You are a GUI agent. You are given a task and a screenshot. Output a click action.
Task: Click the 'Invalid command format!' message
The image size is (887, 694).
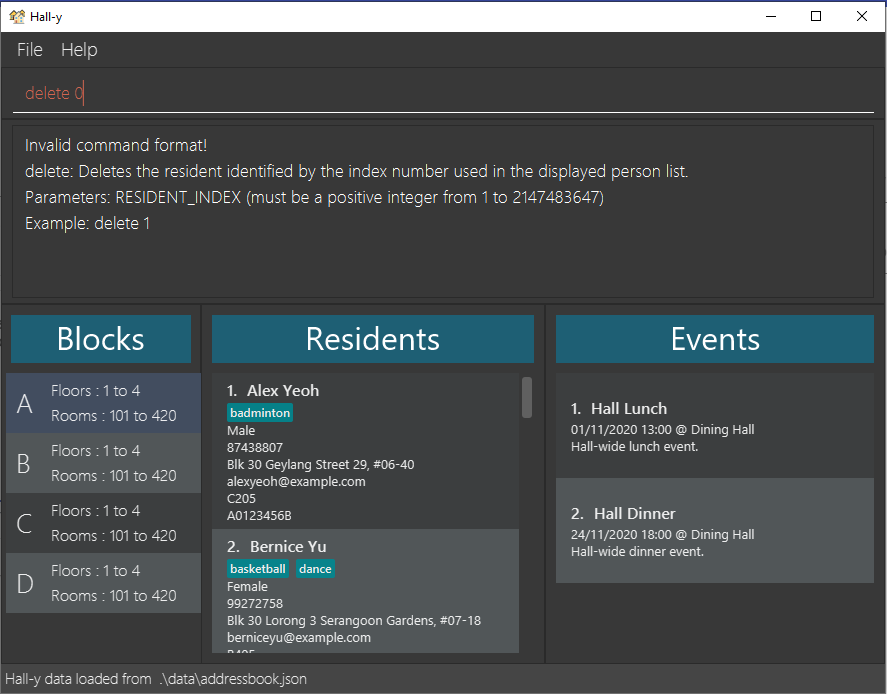coord(116,145)
